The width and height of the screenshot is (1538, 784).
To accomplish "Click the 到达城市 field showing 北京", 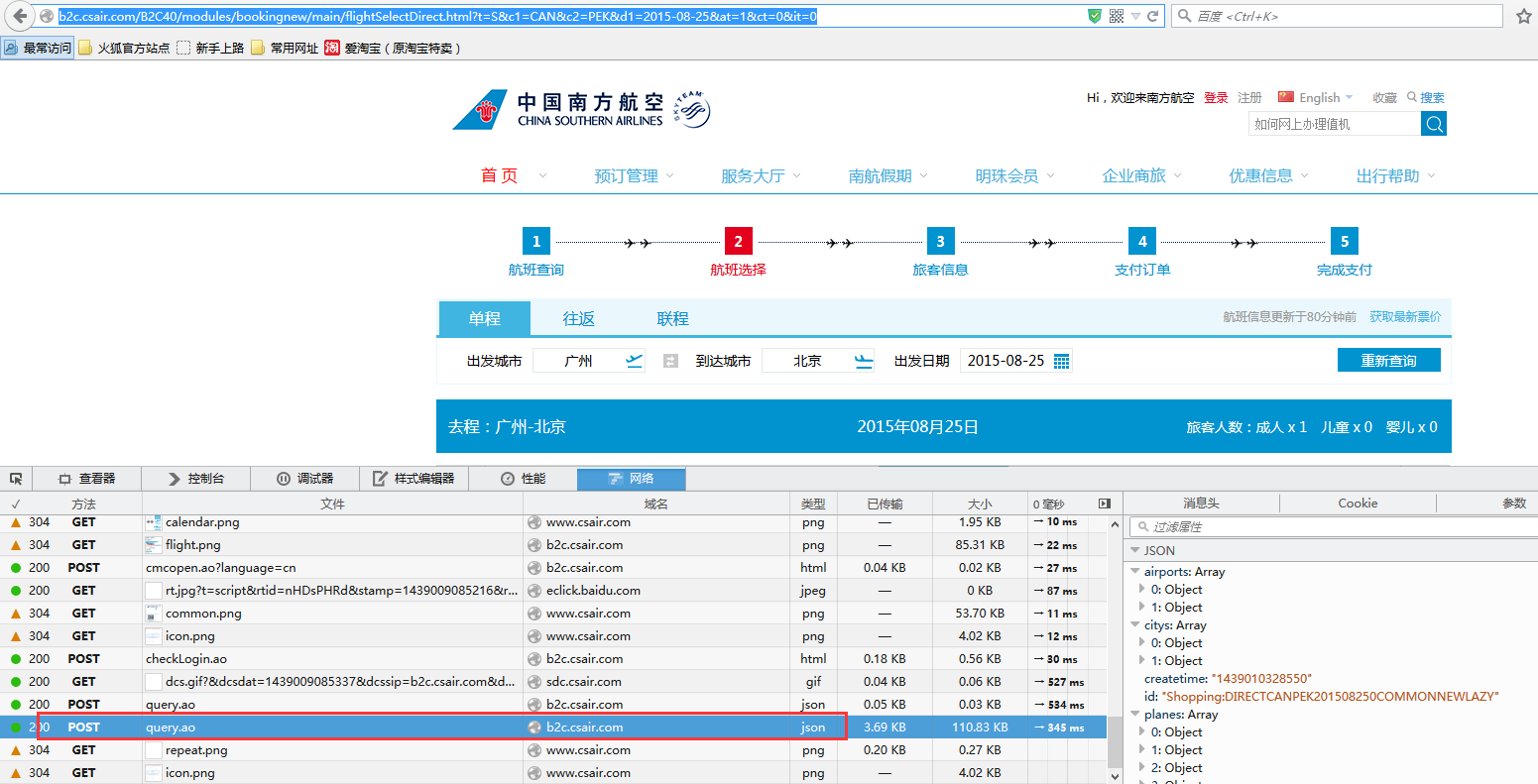I will point(818,361).
